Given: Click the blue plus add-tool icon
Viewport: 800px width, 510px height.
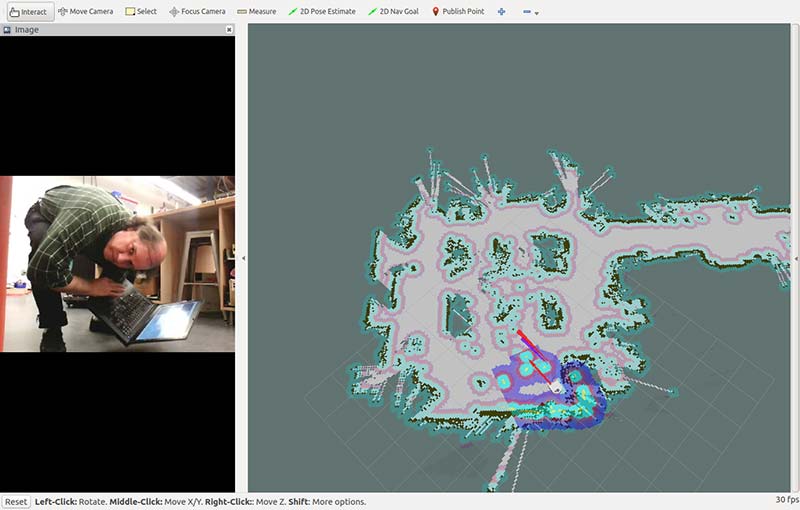Looking at the screenshot, I should coord(502,11).
